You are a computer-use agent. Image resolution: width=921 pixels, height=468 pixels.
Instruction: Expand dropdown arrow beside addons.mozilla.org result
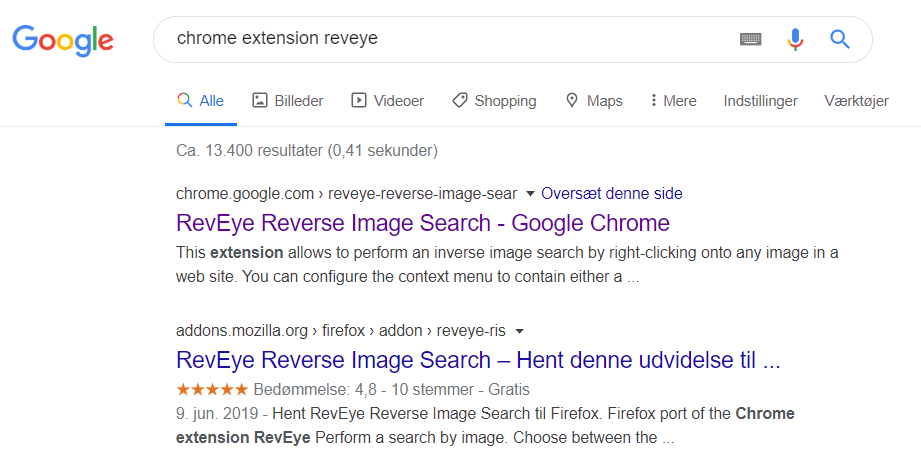click(519, 331)
